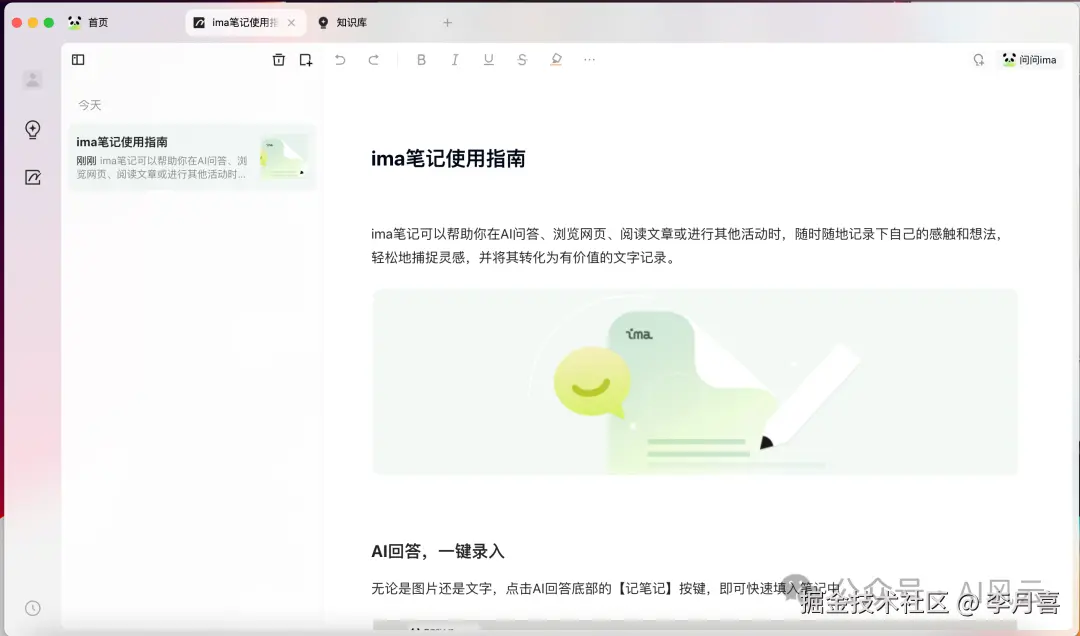Select the lightbulb ideas icon in sidebar
This screenshot has width=1080, height=636.
(32, 129)
